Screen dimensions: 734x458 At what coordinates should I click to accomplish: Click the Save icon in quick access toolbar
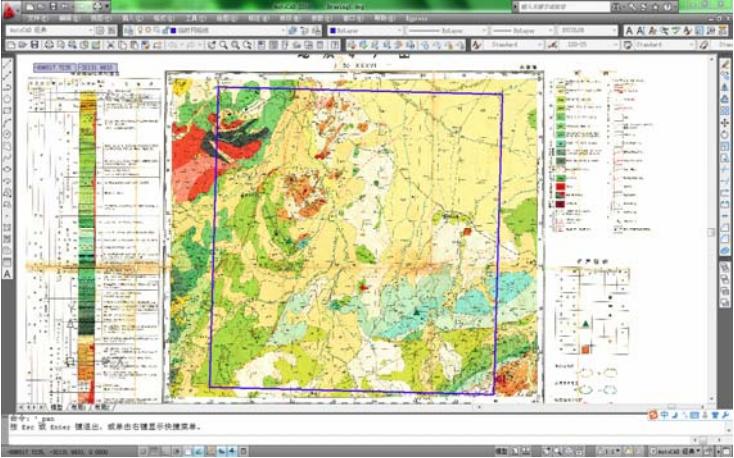(x=53, y=7)
